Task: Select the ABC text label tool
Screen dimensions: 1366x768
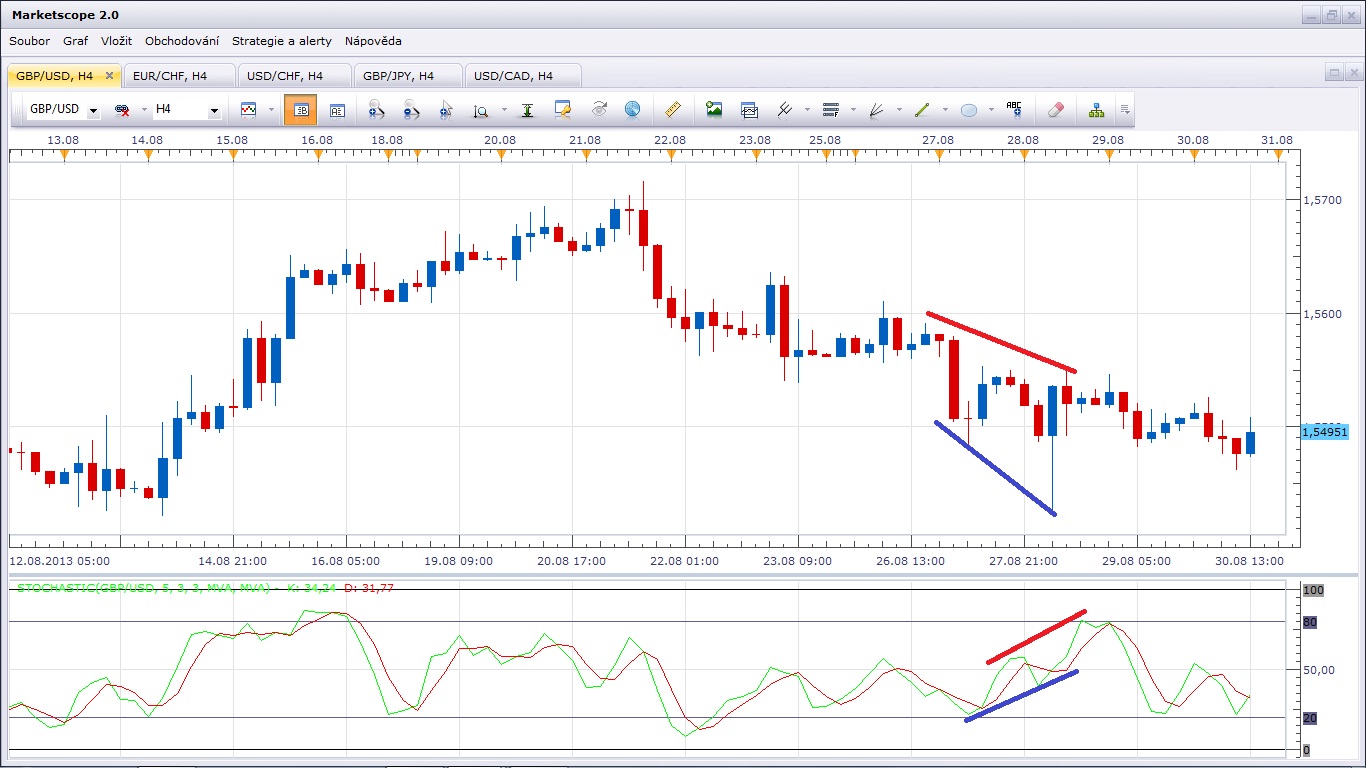Action: pos(1014,110)
